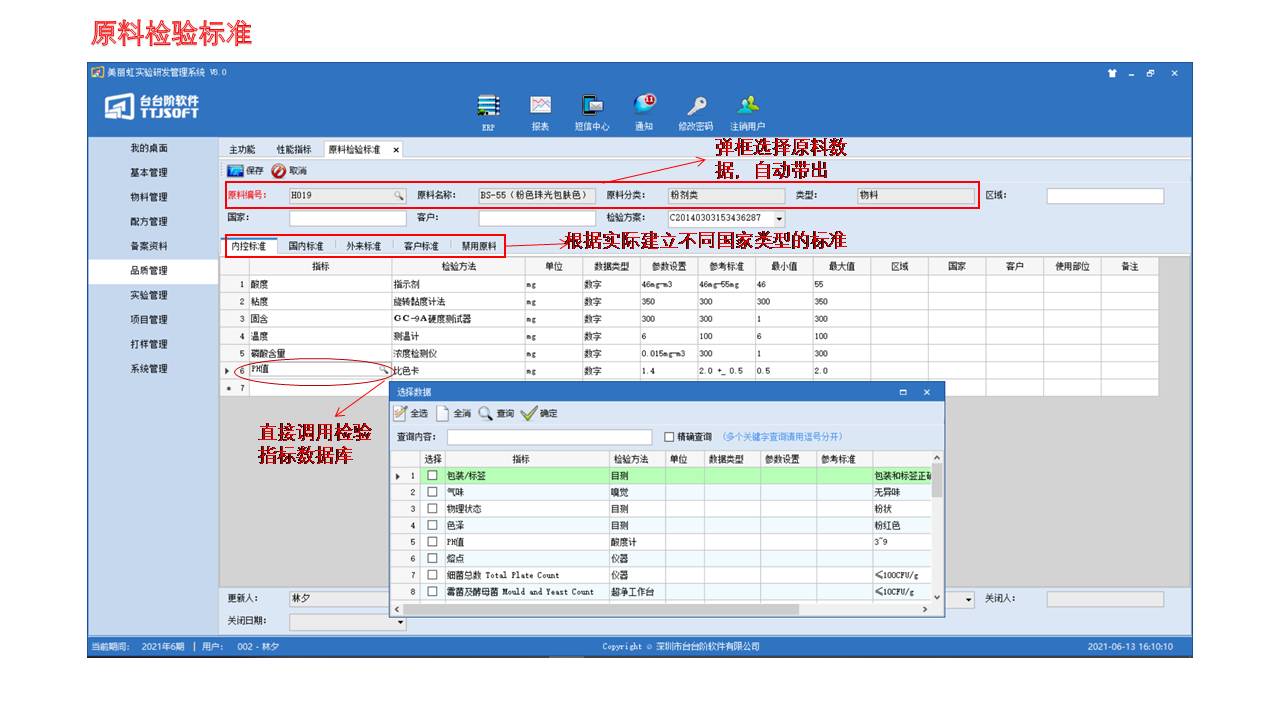
Task: Close the 原料检验标准 tab
Action: coord(396,149)
